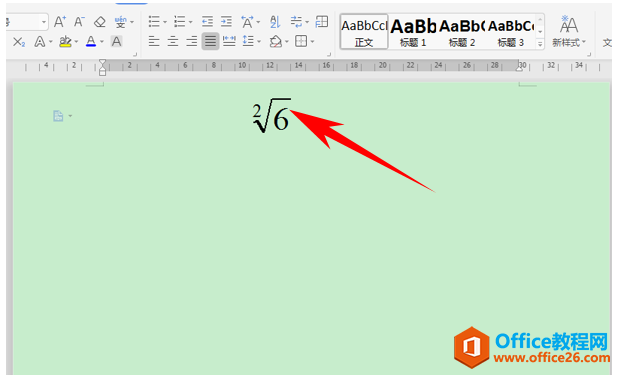Align text right

(x=192, y=41)
